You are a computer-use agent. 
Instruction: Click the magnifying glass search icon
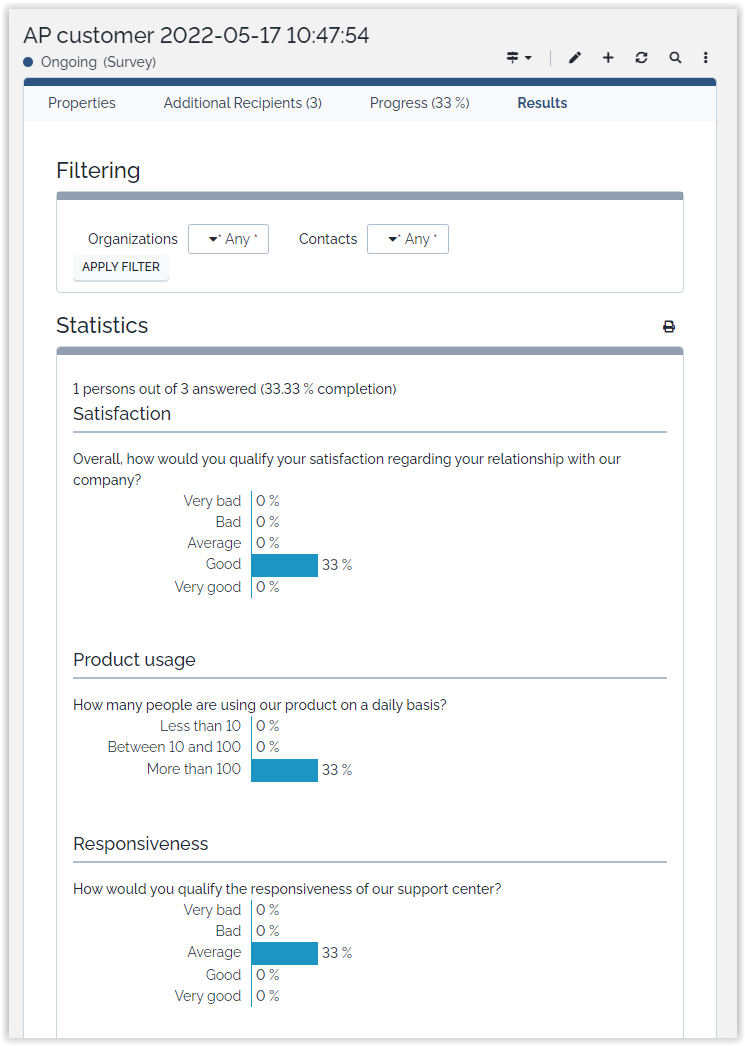[675, 58]
